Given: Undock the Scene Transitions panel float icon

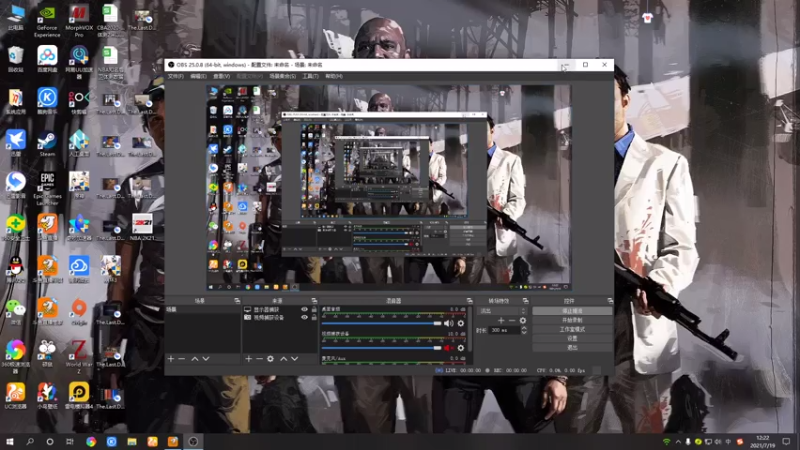Looking at the screenshot, I should point(526,301).
